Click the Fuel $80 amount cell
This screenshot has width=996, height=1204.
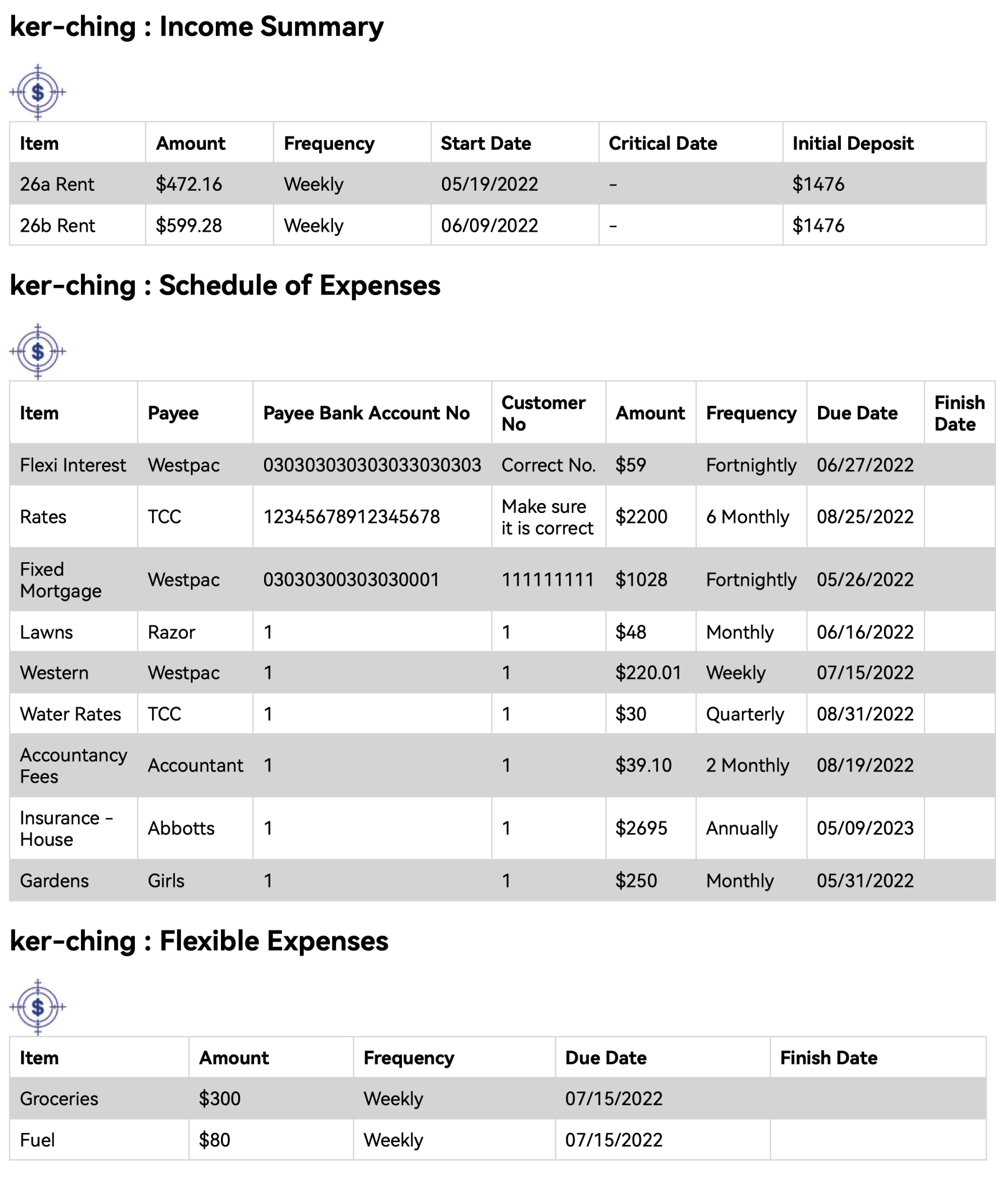tap(271, 1140)
